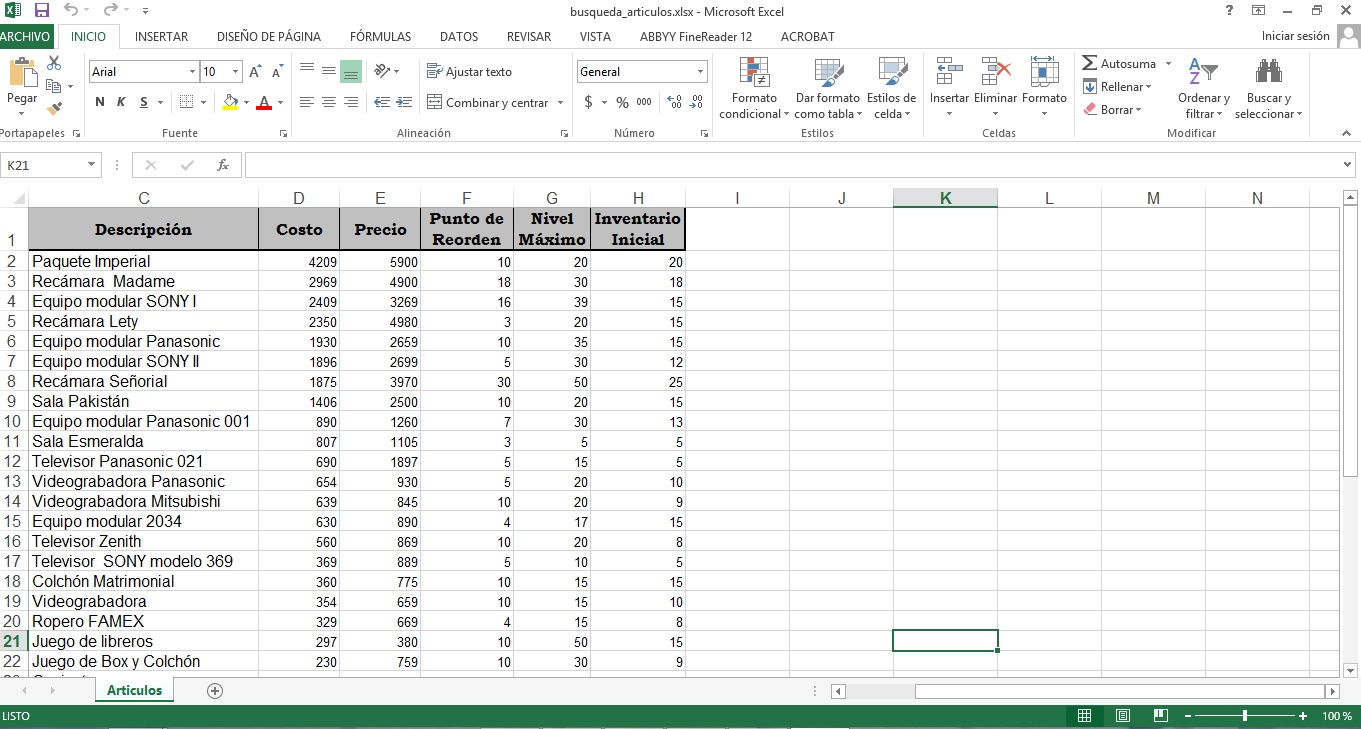Image resolution: width=1361 pixels, height=729 pixels.
Task: Open the ARCHIVO file menu
Action: coord(25,37)
